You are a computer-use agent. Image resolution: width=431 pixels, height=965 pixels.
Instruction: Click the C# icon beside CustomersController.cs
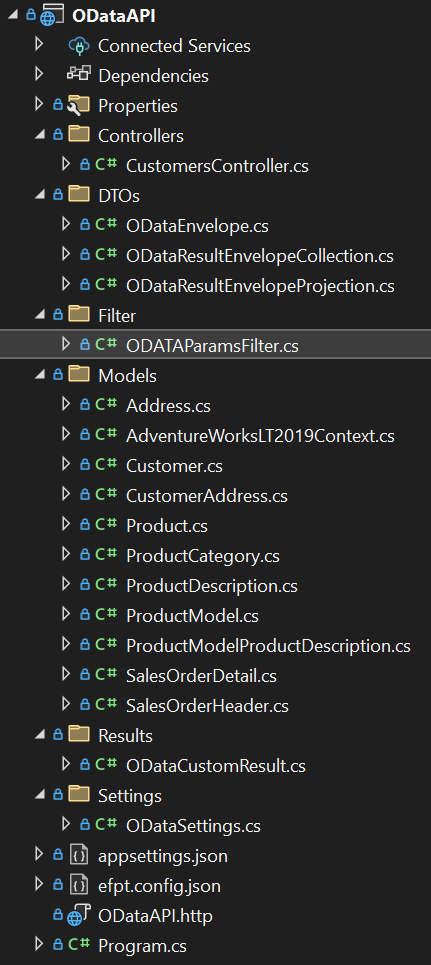[106, 164]
